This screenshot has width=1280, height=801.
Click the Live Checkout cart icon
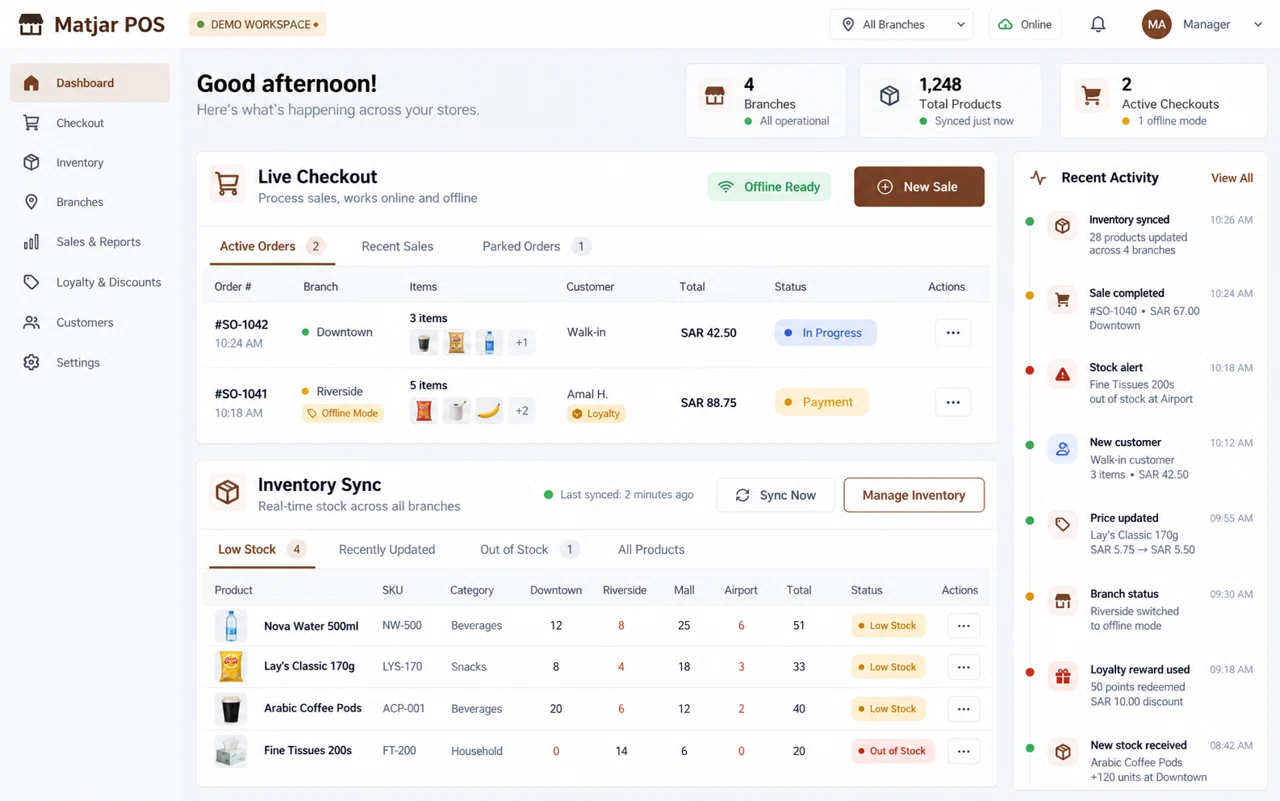(227, 185)
